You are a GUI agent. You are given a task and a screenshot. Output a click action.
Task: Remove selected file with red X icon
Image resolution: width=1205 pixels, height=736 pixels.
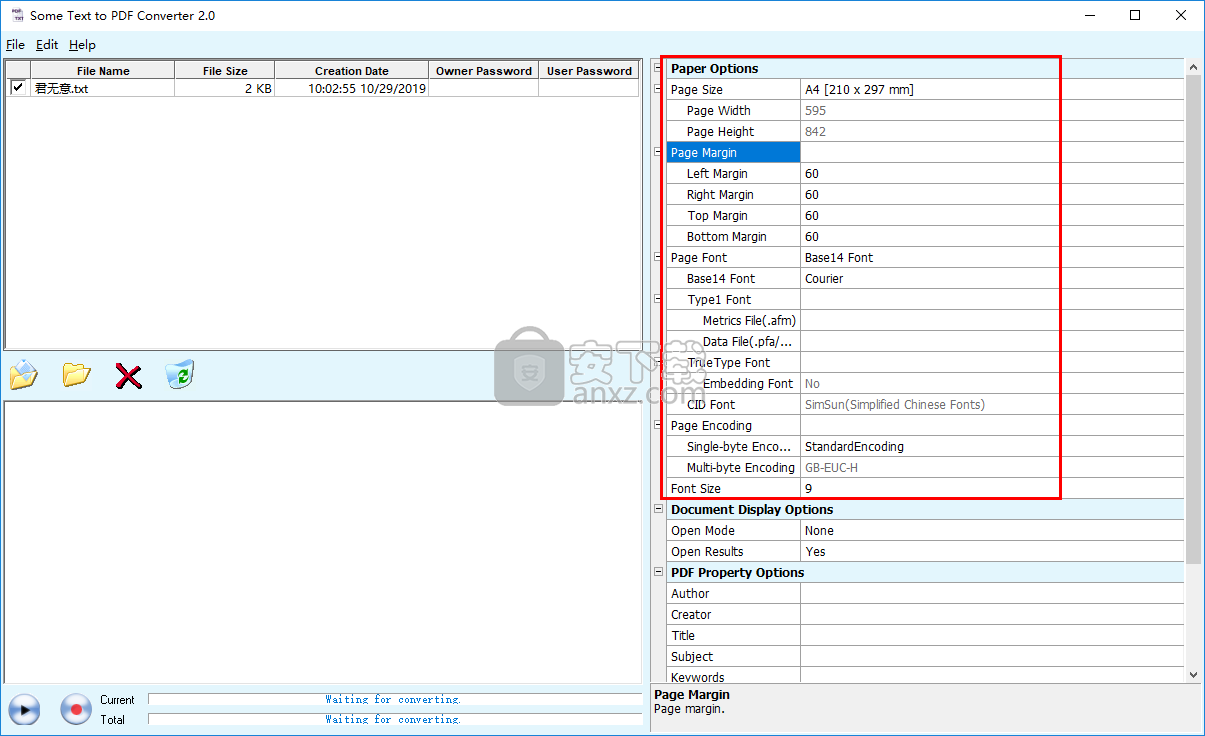(128, 376)
